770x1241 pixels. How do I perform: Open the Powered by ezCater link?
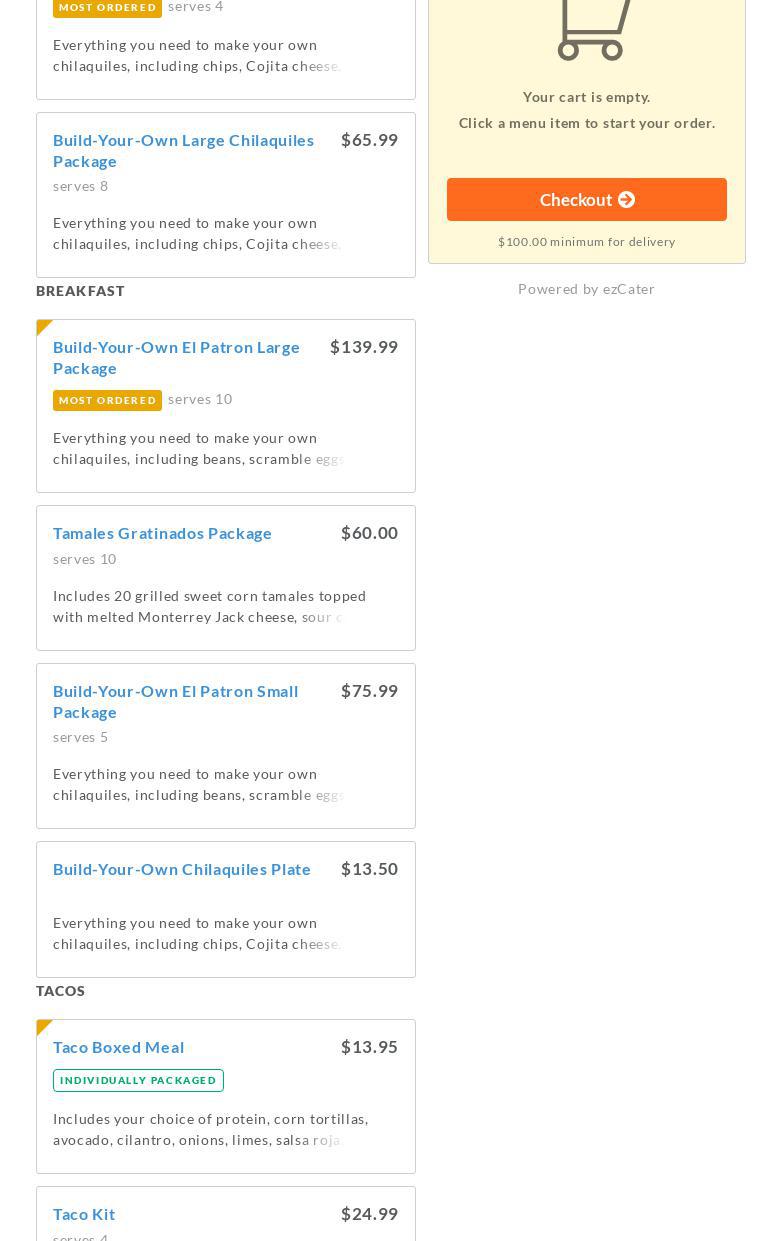[x=586, y=289]
